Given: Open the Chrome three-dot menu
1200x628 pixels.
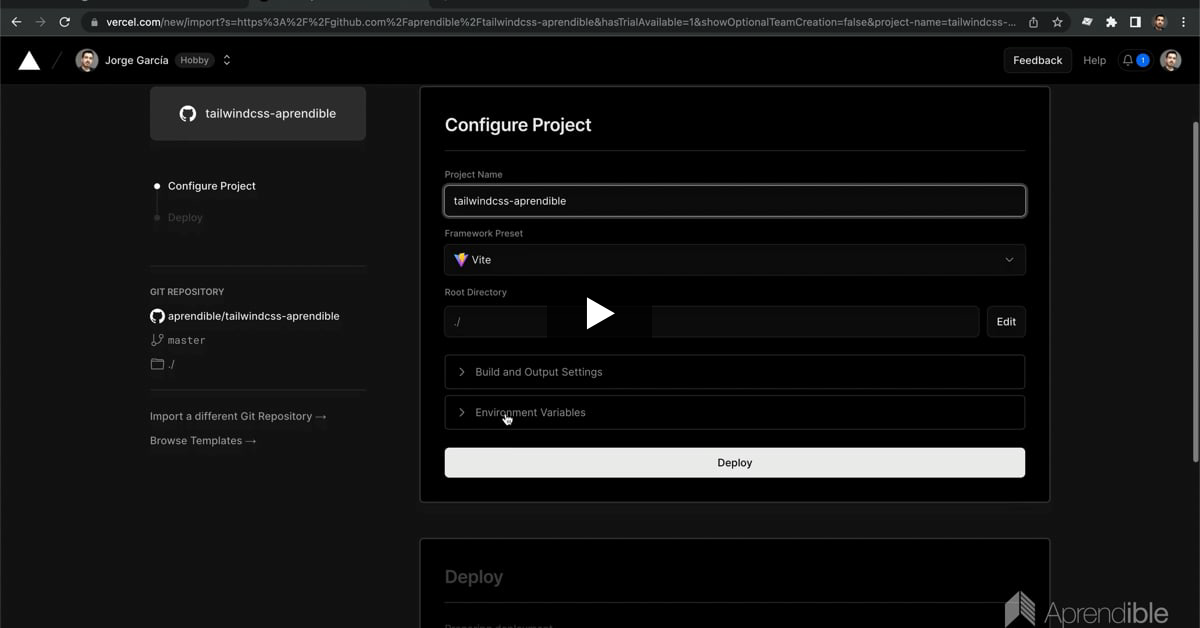Looking at the screenshot, I should click(1183, 22).
